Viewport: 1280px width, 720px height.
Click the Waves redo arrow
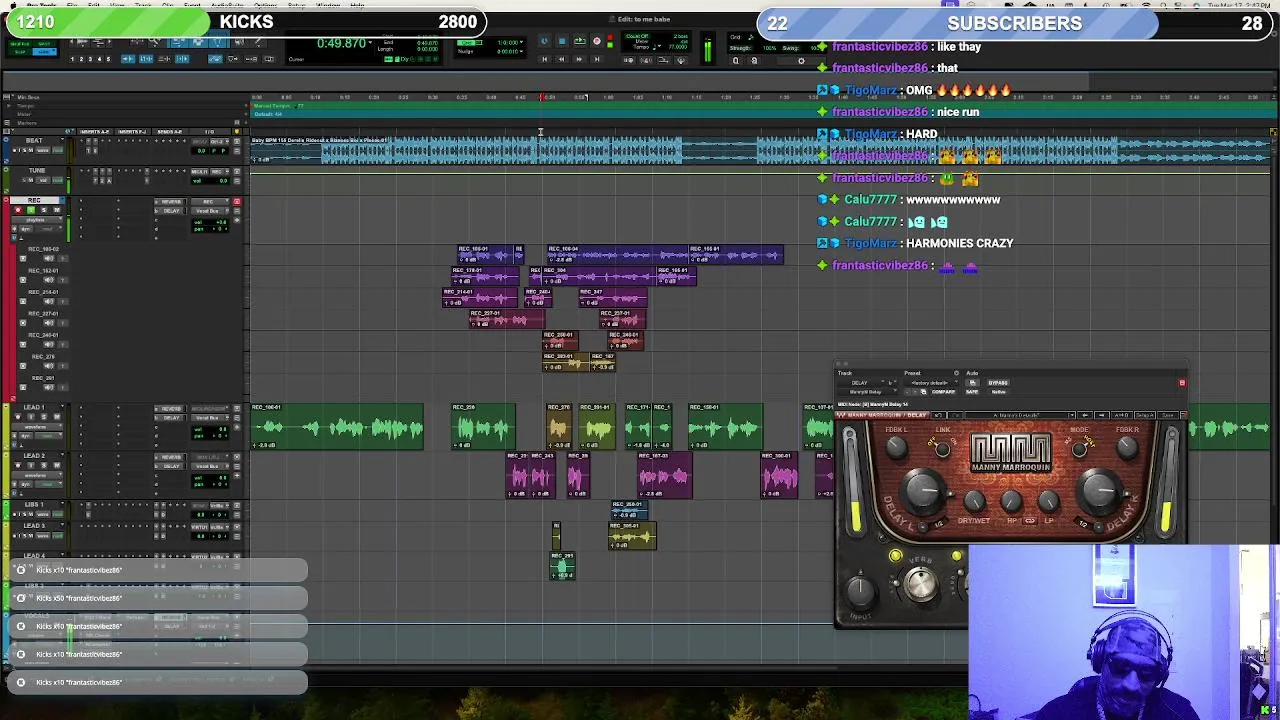pyautogui.click(x=955, y=415)
